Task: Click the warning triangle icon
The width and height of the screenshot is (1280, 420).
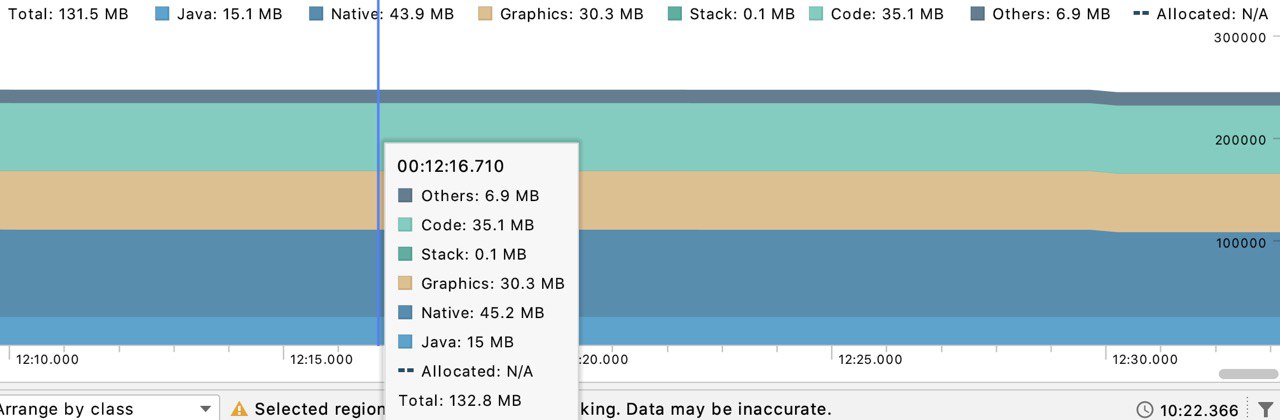Action: pyautogui.click(x=239, y=409)
